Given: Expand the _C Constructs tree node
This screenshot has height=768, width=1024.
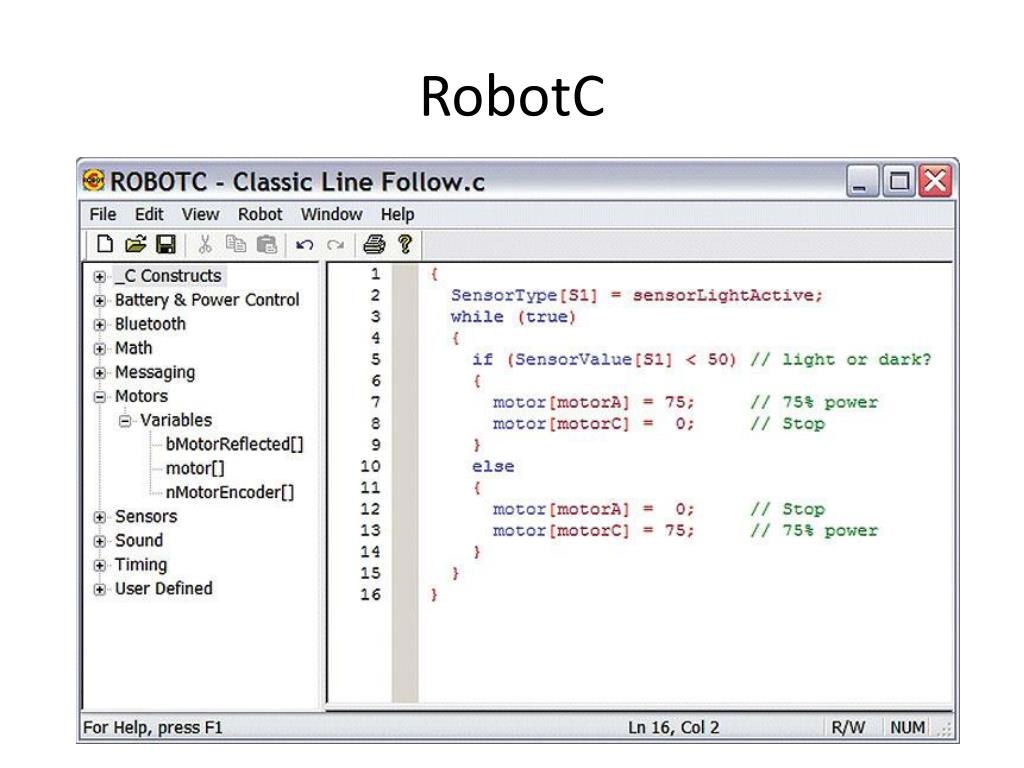Looking at the screenshot, I should point(99,277).
